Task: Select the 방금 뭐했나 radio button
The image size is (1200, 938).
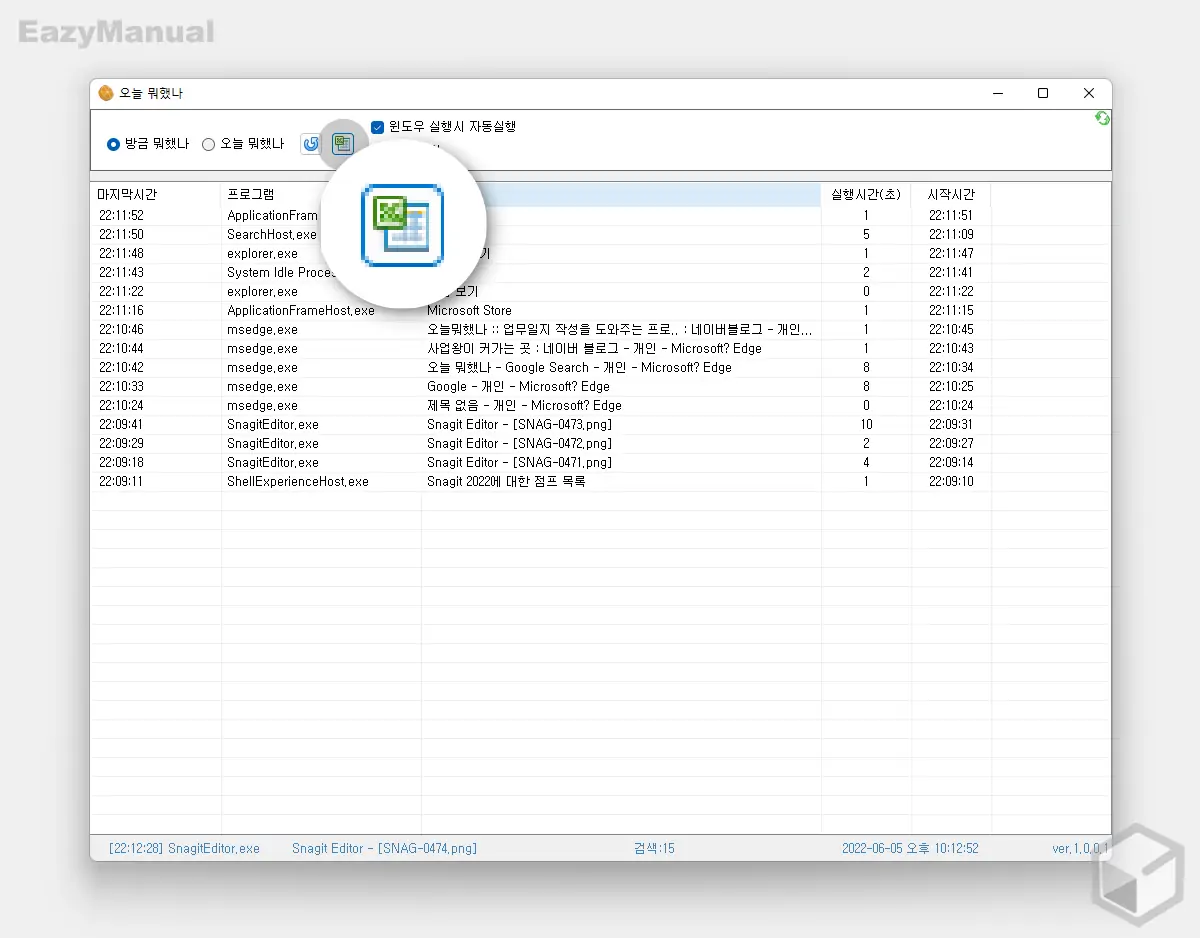Action: tap(114, 144)
